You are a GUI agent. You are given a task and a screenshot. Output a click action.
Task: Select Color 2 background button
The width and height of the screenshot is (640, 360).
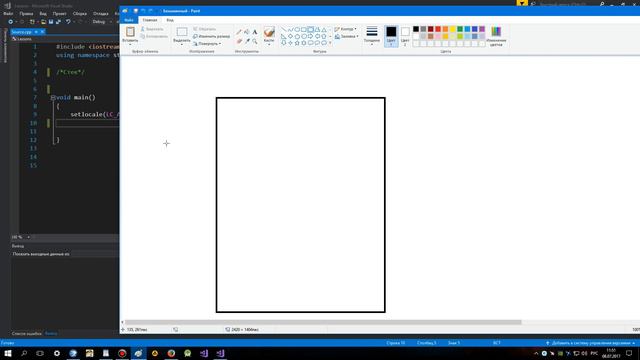pos(405,36)
